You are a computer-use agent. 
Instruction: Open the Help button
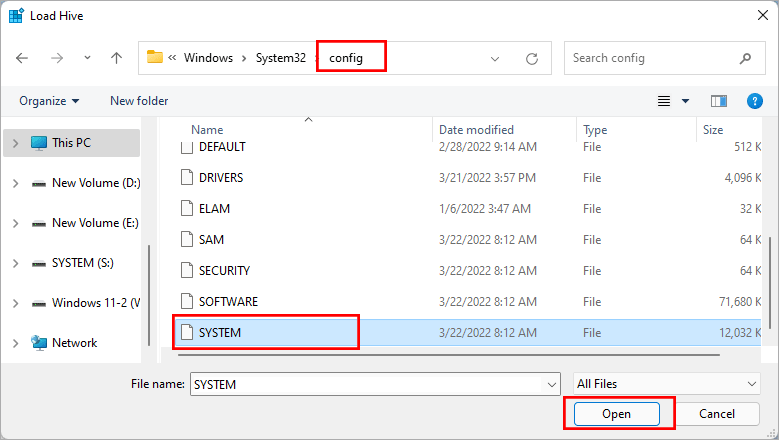tap(755, 101)
